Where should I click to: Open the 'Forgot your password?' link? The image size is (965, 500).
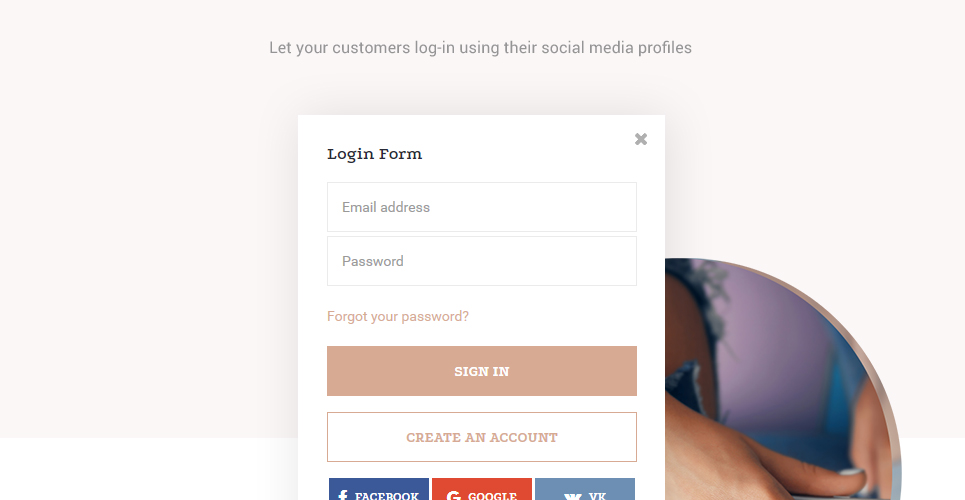[398, 317]
